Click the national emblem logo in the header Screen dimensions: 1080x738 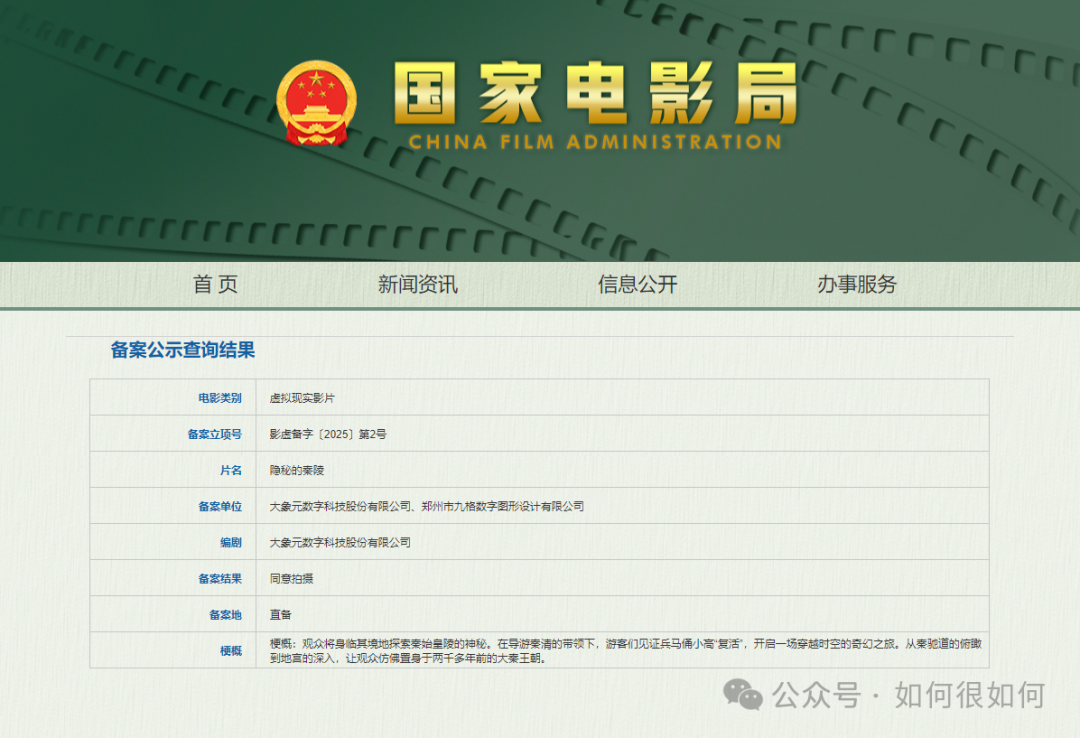point(316,103)
